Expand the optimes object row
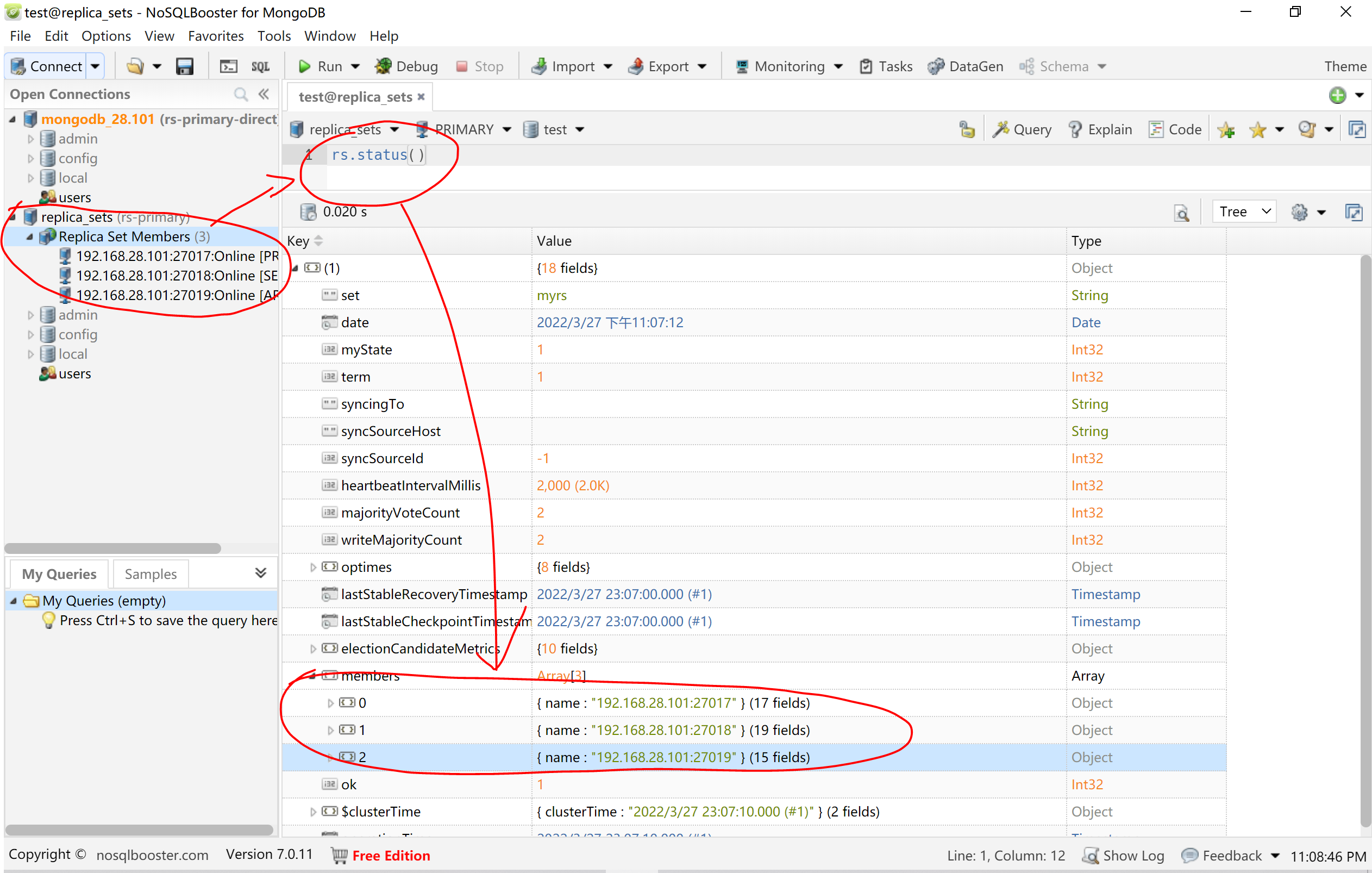This screenshot has width=1372, height=873. 313,568
